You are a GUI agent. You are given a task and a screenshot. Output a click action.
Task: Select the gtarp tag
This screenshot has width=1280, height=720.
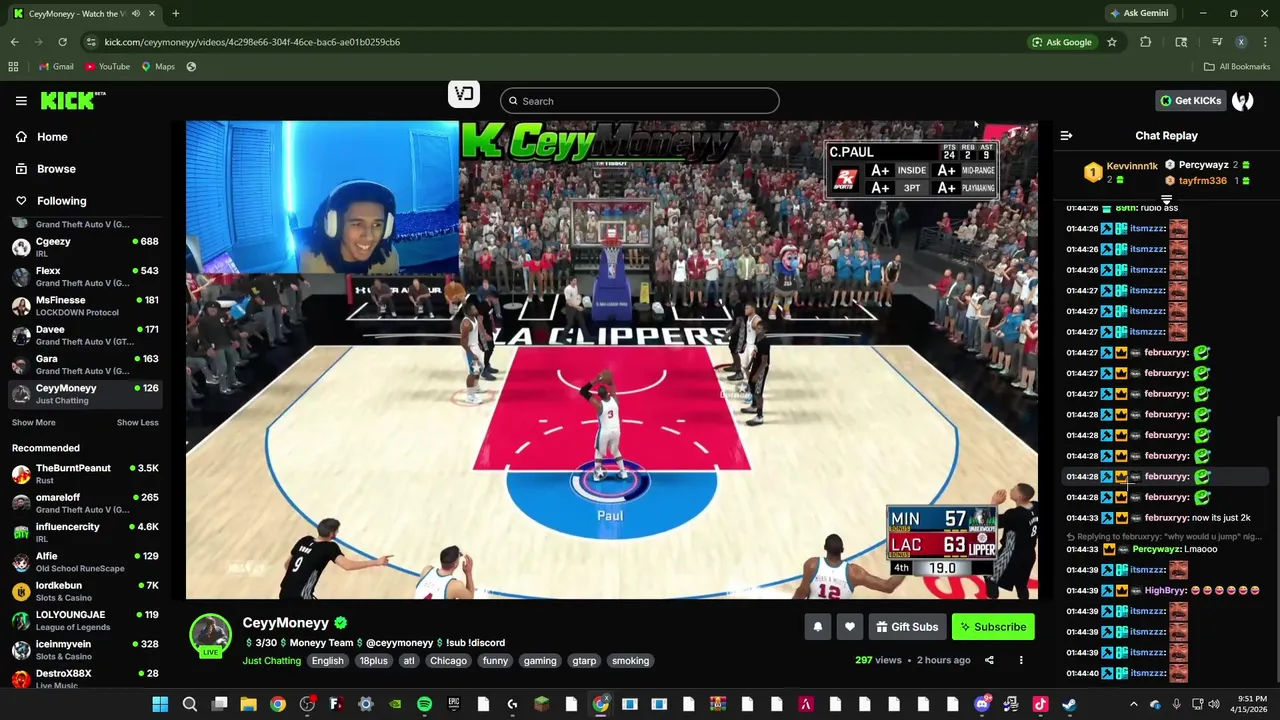pyautogui.click(x=584, y=661)
